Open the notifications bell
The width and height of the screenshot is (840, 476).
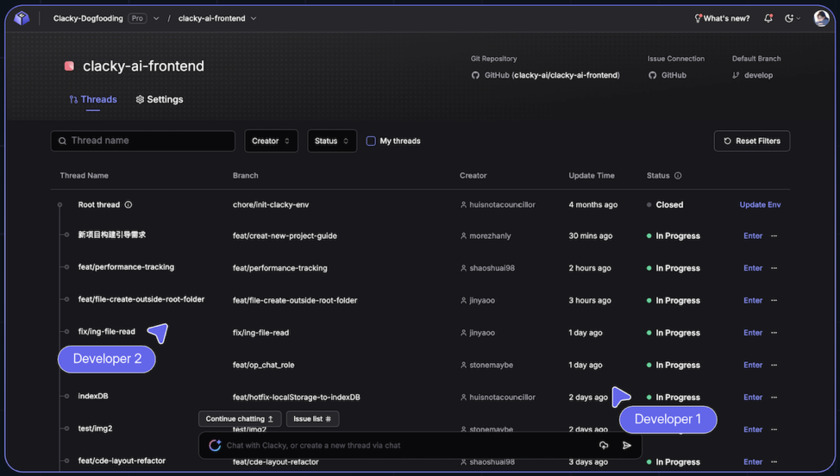click(768, 18)
